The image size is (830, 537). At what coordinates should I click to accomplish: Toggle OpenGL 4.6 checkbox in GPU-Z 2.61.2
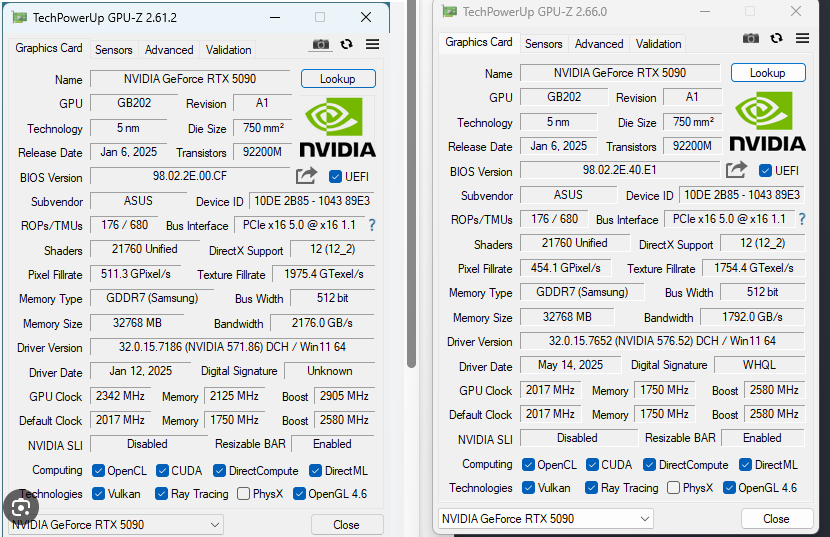coord(299,494)
